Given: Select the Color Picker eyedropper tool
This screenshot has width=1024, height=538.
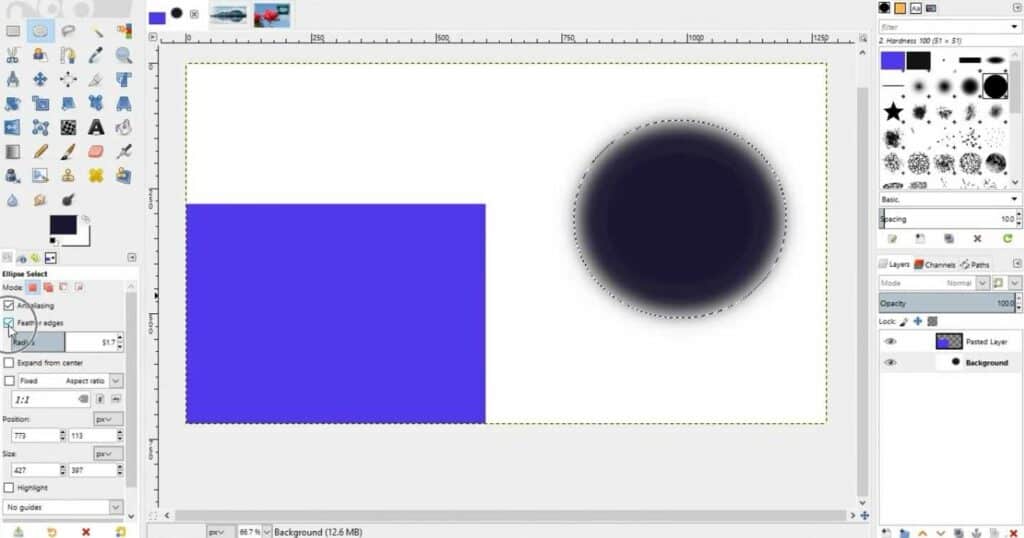Looking at the screenshot, I should [96, 55].
